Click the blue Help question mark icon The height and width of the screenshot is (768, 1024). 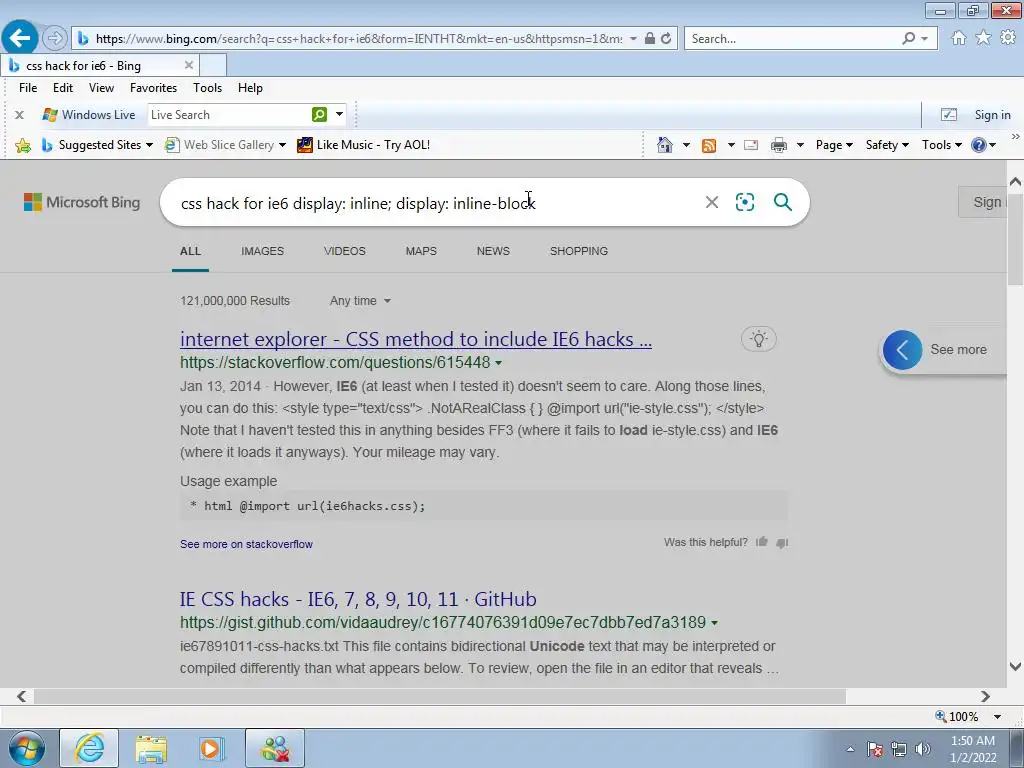point(978,145)
